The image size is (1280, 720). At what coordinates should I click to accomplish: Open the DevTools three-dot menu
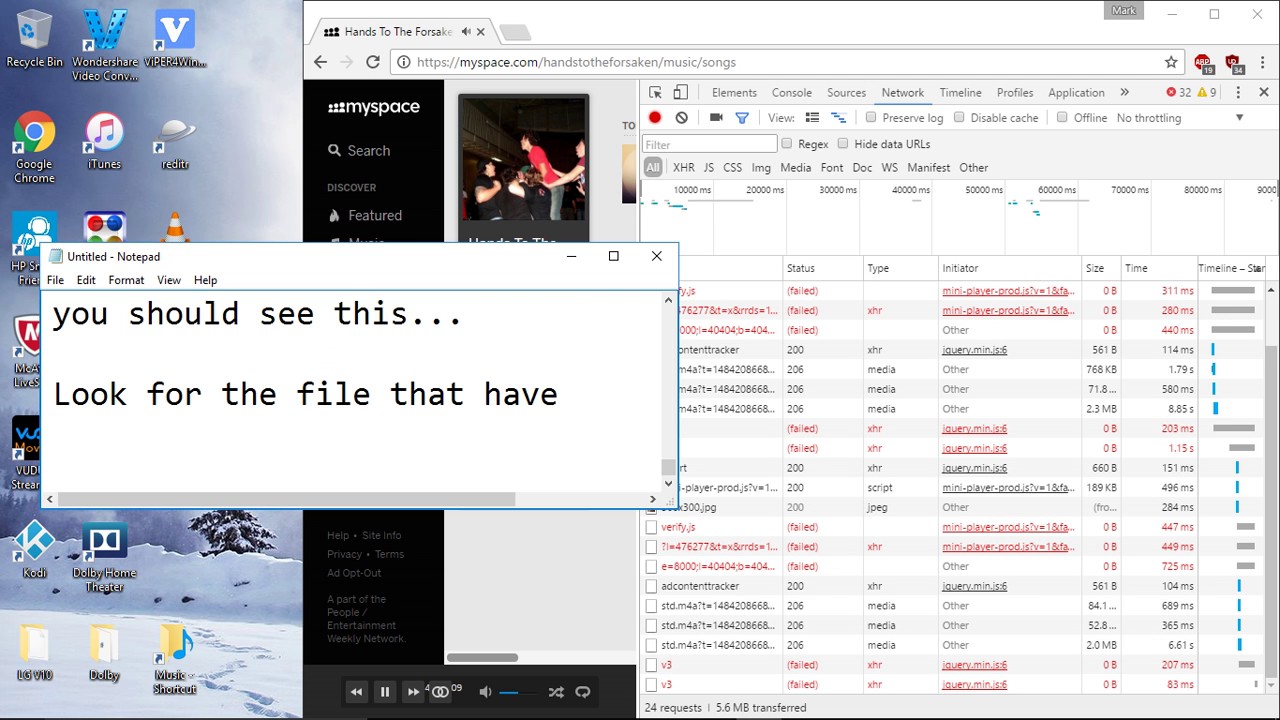pos(1238,92)
